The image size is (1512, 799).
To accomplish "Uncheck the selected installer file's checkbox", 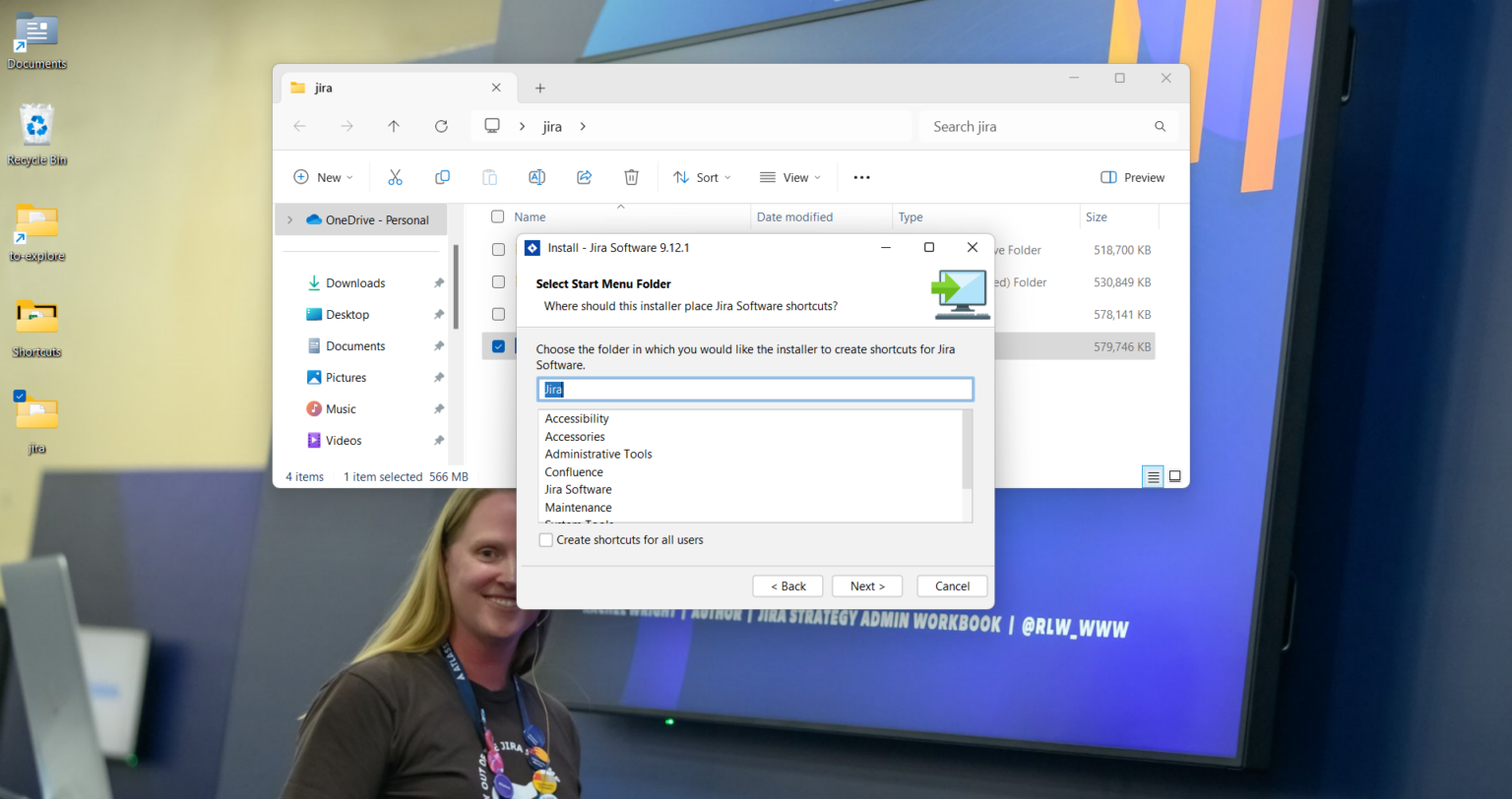I will pyautogui.click(x=498, y=345).
